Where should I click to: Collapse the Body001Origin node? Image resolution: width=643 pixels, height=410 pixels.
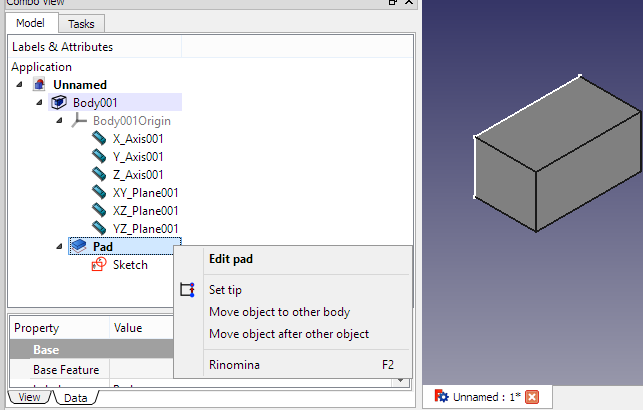(59, 120)
